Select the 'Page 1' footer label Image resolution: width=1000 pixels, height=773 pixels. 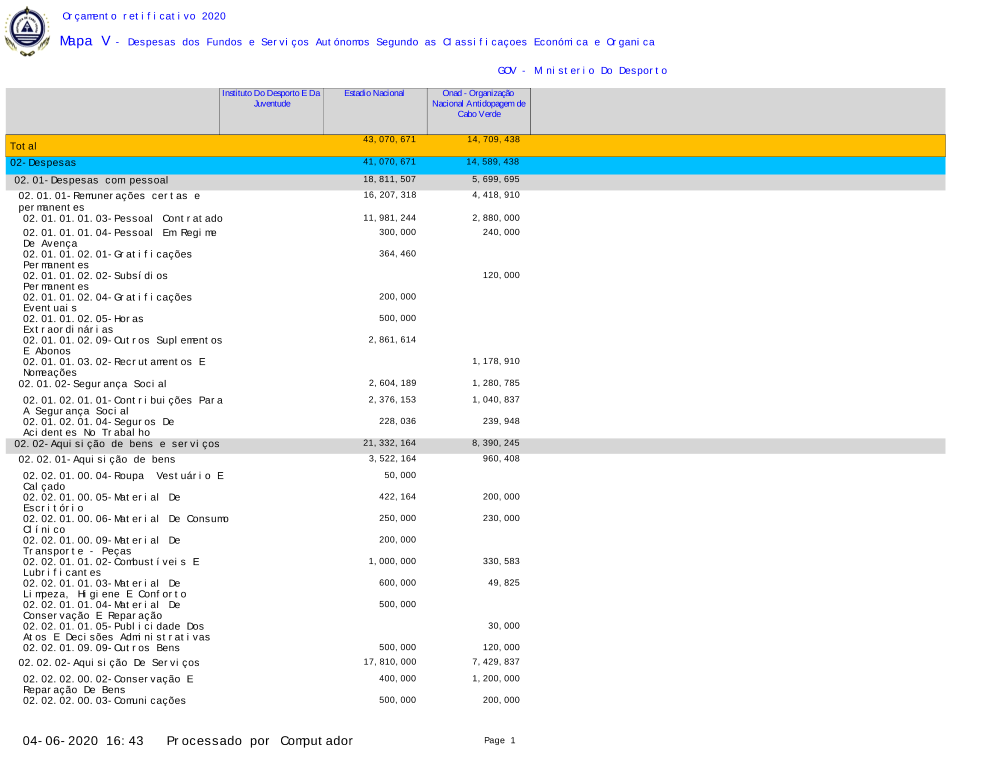tap(499, 740)
